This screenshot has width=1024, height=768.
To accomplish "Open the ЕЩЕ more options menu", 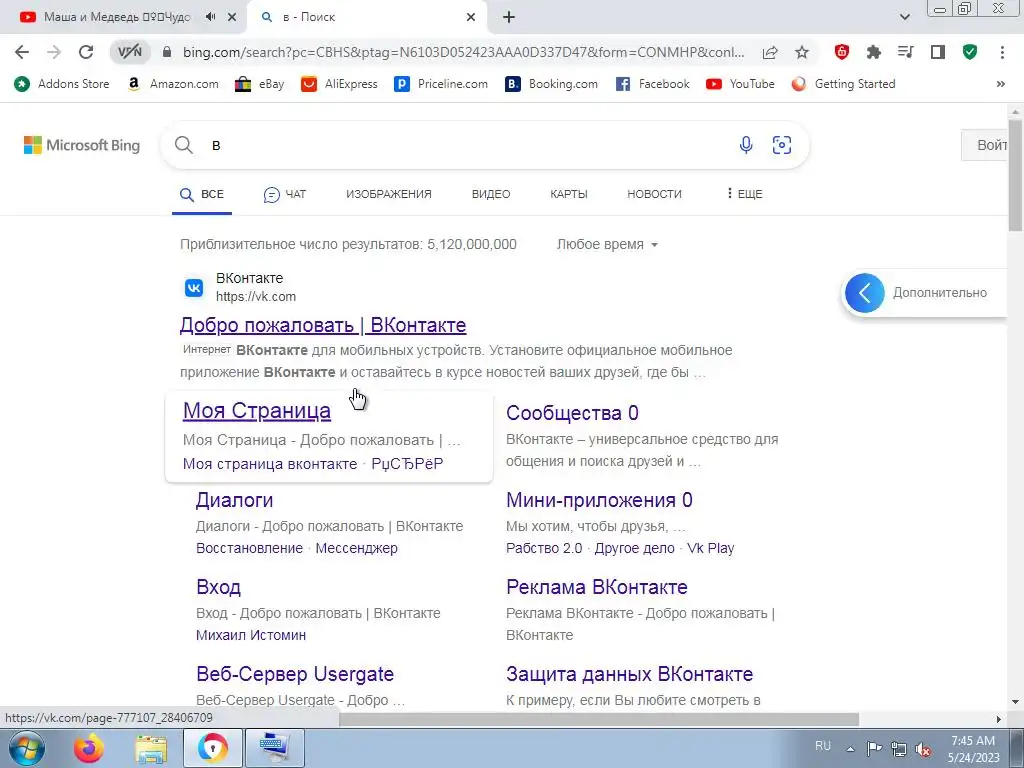I will point(744,194).
